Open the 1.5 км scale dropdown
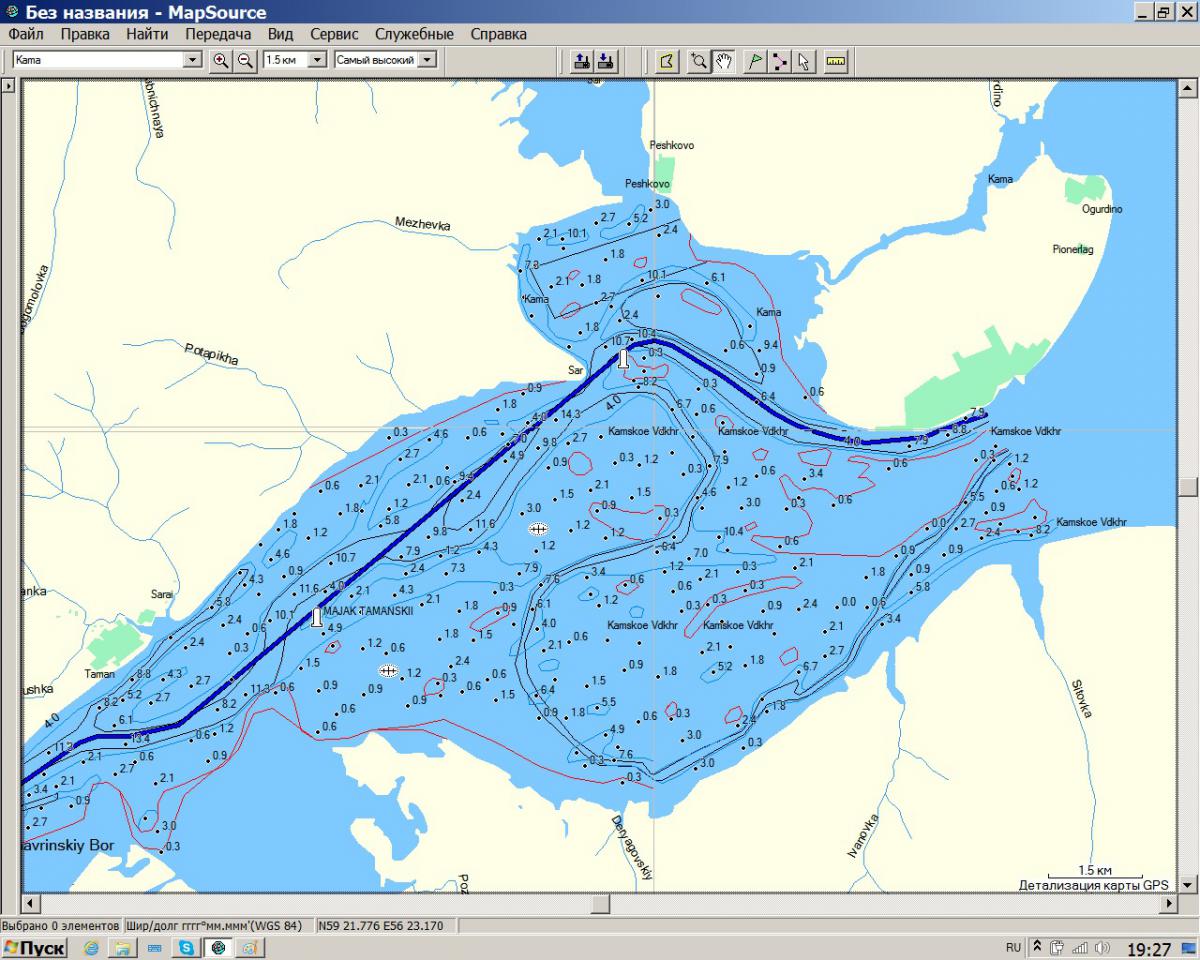This screenshot has width=1200, height=960. pyautogui.click(x=317, y=60)
